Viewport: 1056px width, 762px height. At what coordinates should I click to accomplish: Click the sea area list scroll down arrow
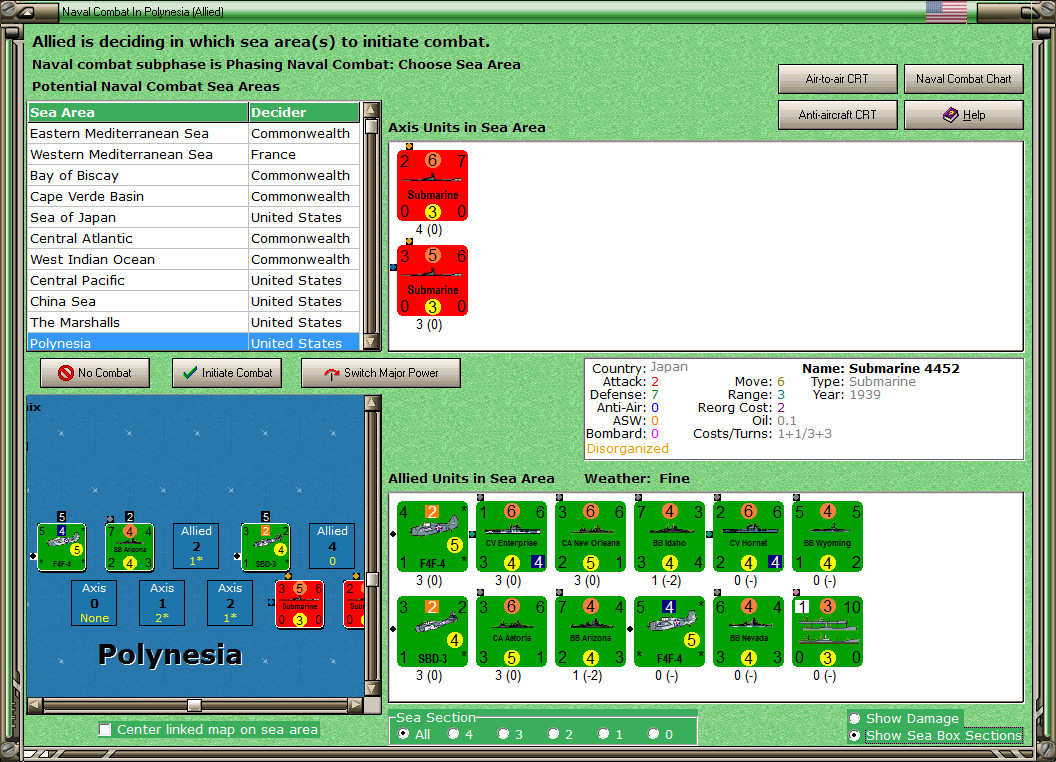tap(371, 342)
